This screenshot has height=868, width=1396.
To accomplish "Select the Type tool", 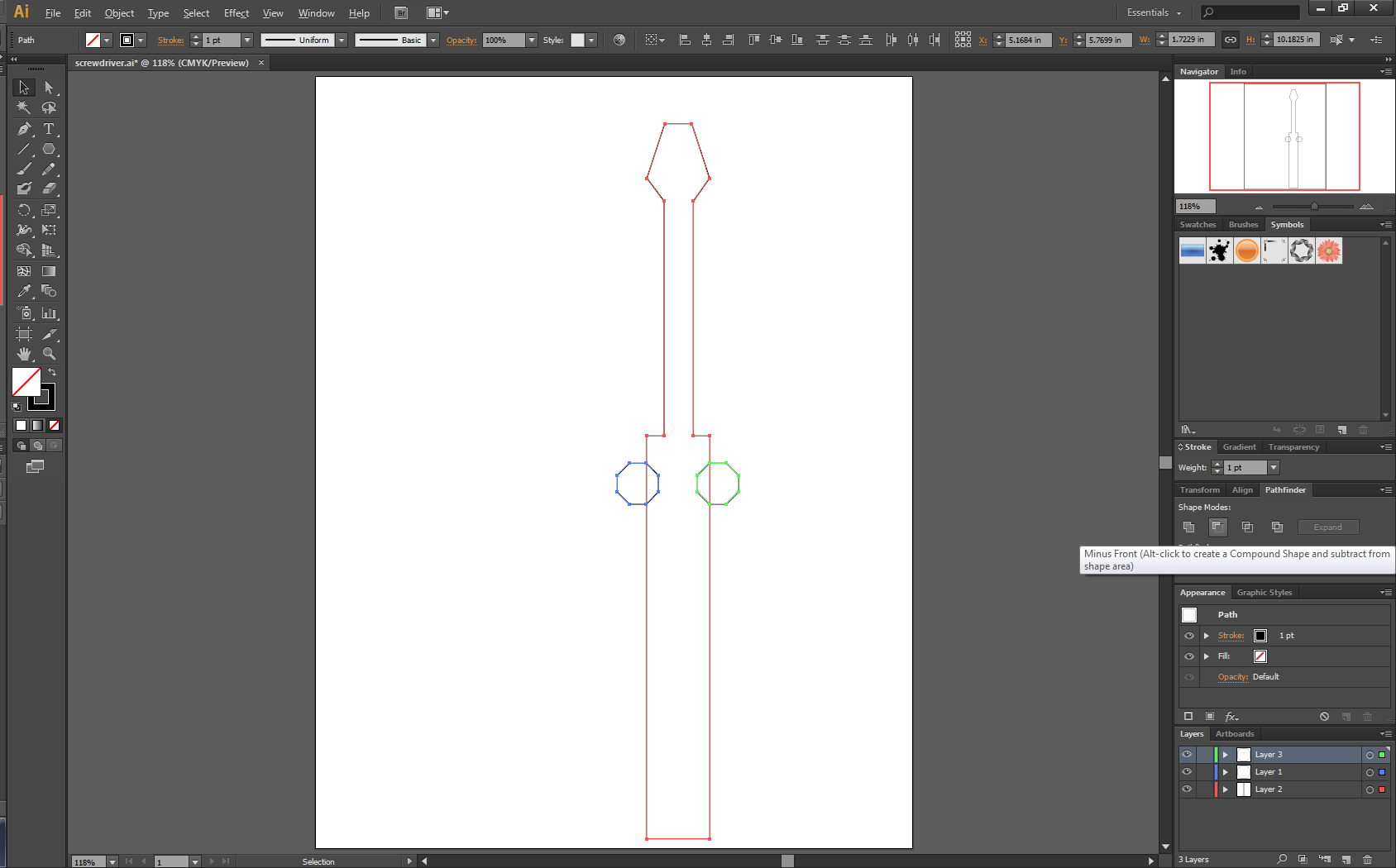I will tap(50, 129).
